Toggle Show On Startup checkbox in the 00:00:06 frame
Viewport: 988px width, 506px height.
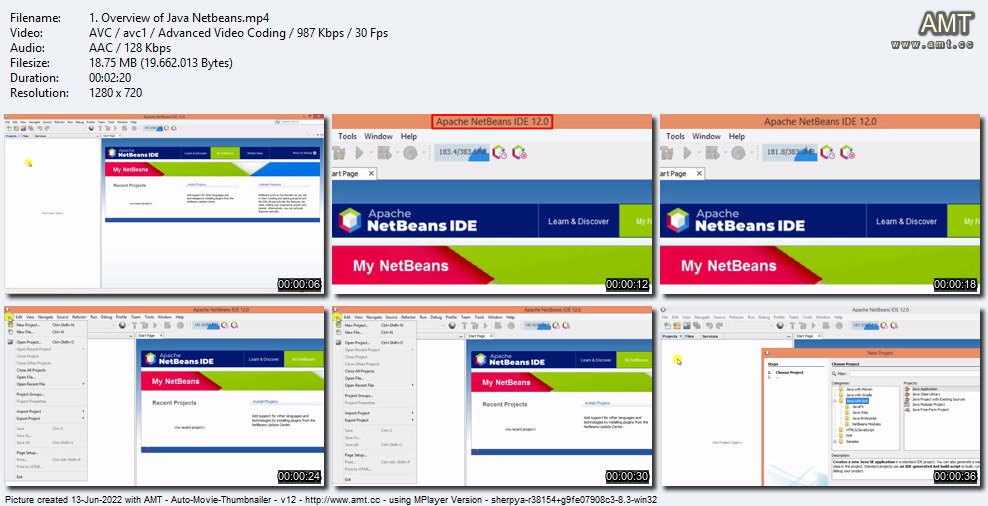pos(314,153)
